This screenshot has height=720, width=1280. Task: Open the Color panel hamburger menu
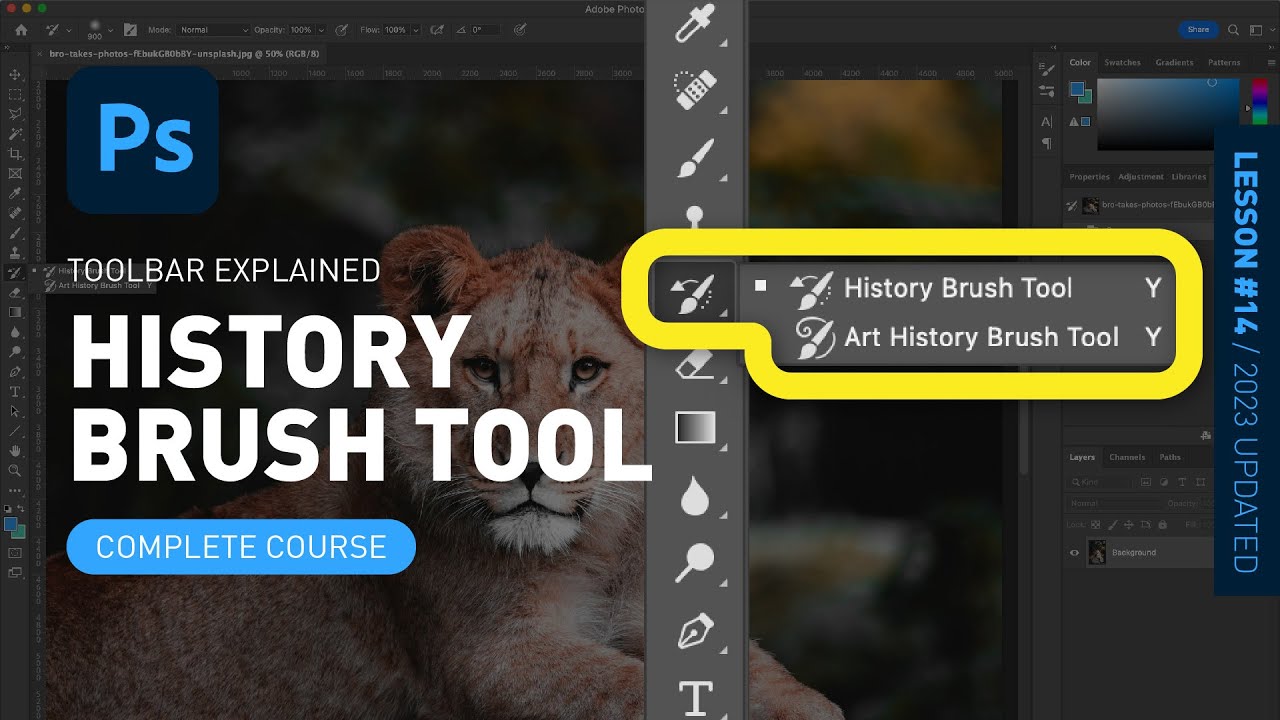[1271, 62]
